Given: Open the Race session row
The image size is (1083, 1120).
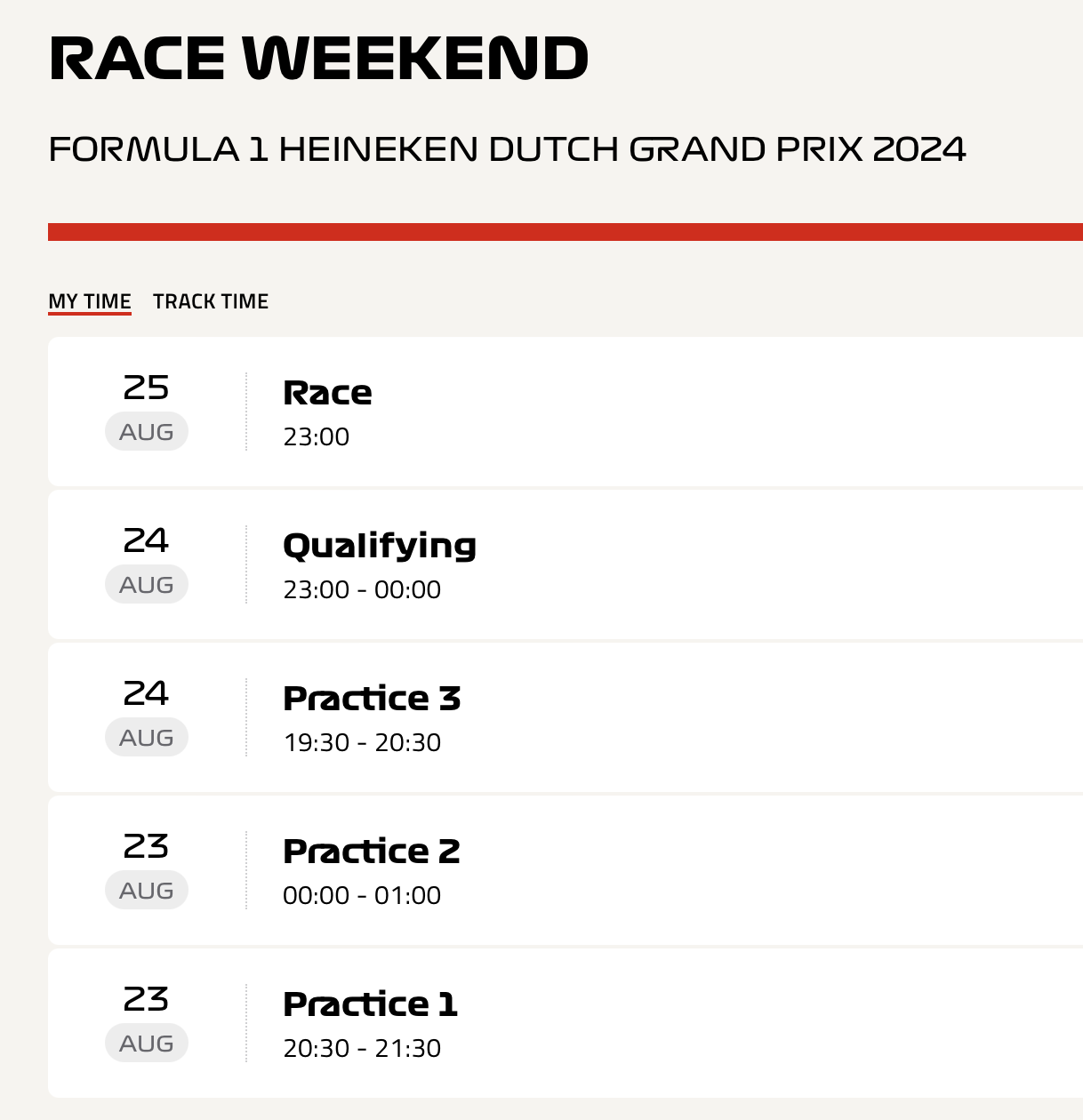Looking at the screenshot, I should click(566, 412).
